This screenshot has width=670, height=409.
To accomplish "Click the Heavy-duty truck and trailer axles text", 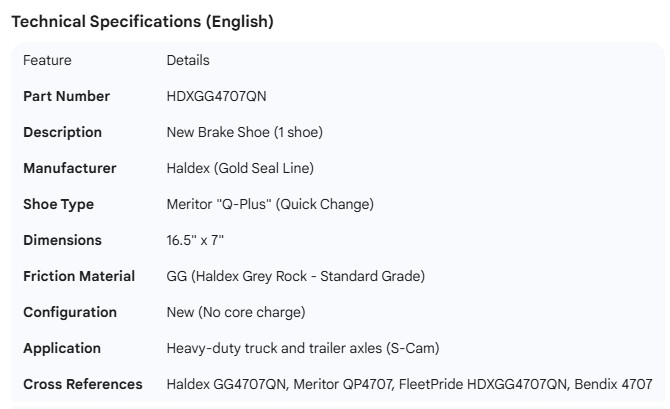I will [x=302, y=348].
